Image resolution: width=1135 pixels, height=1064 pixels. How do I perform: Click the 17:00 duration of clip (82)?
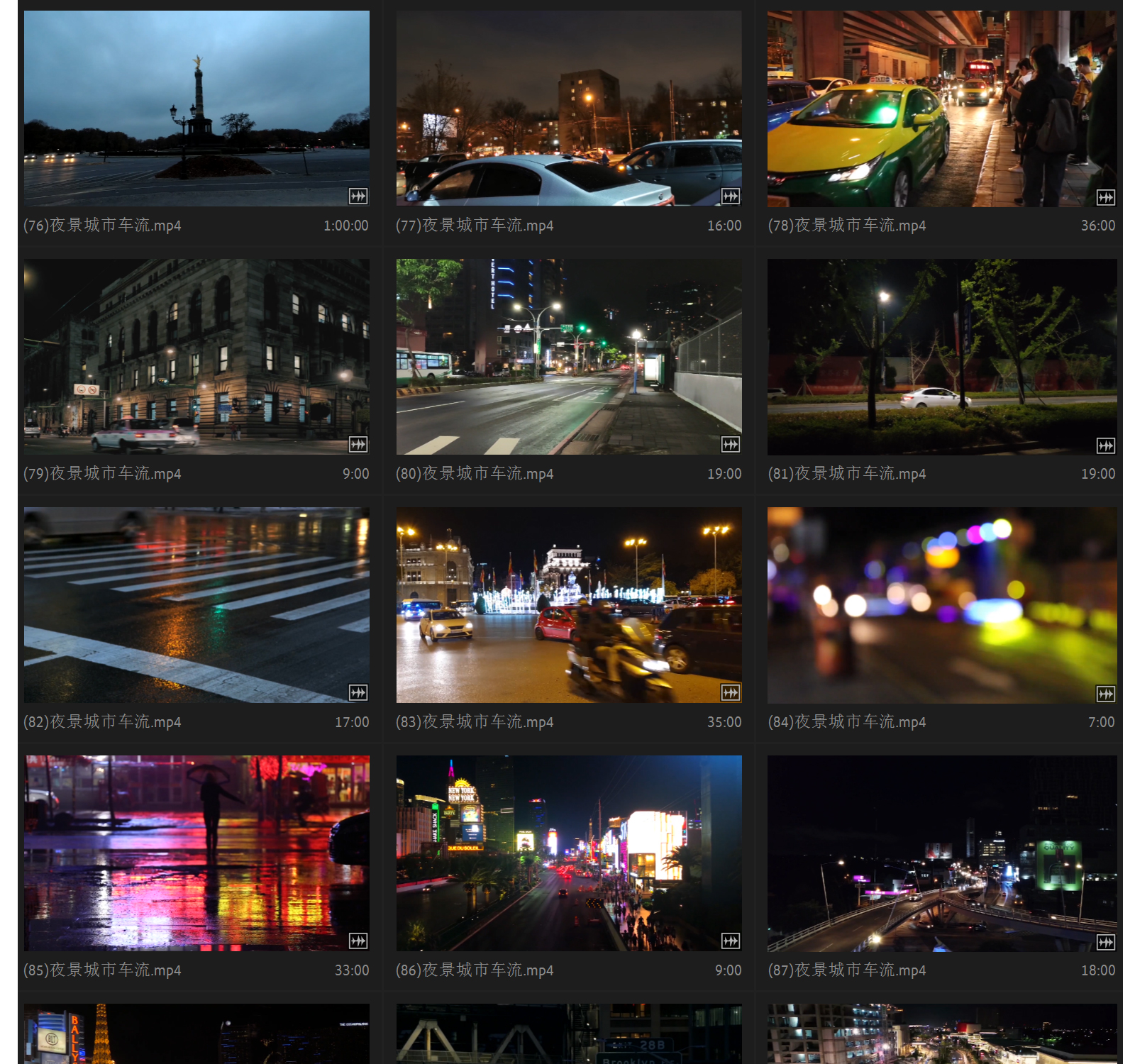point(352,722)
